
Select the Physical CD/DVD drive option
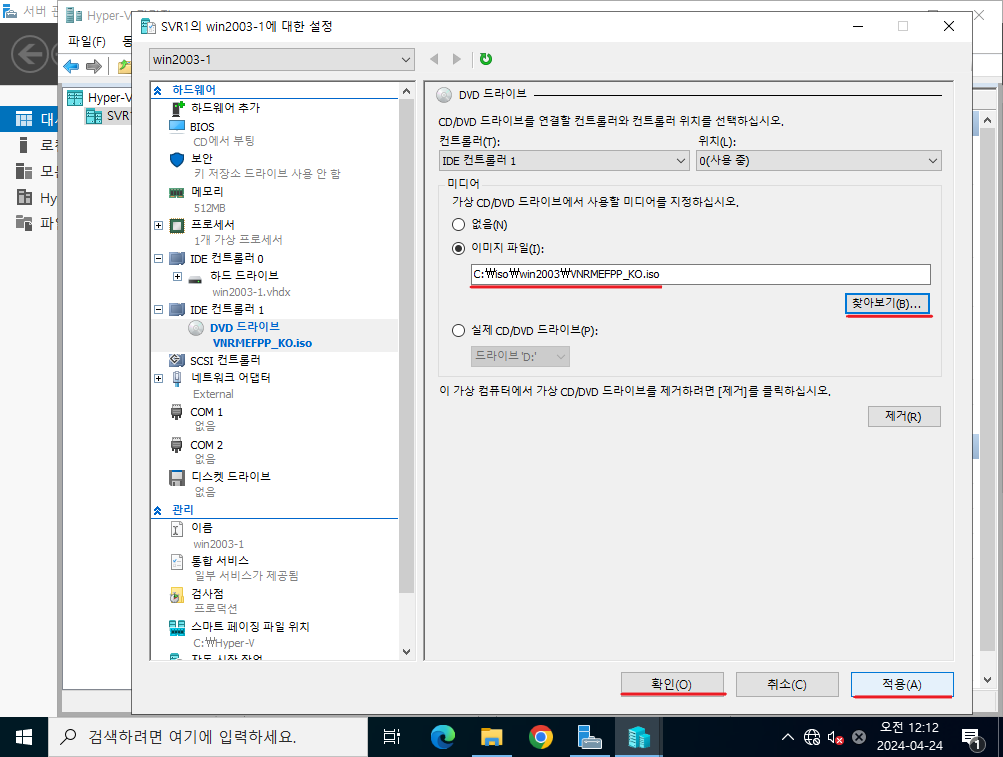458,331
